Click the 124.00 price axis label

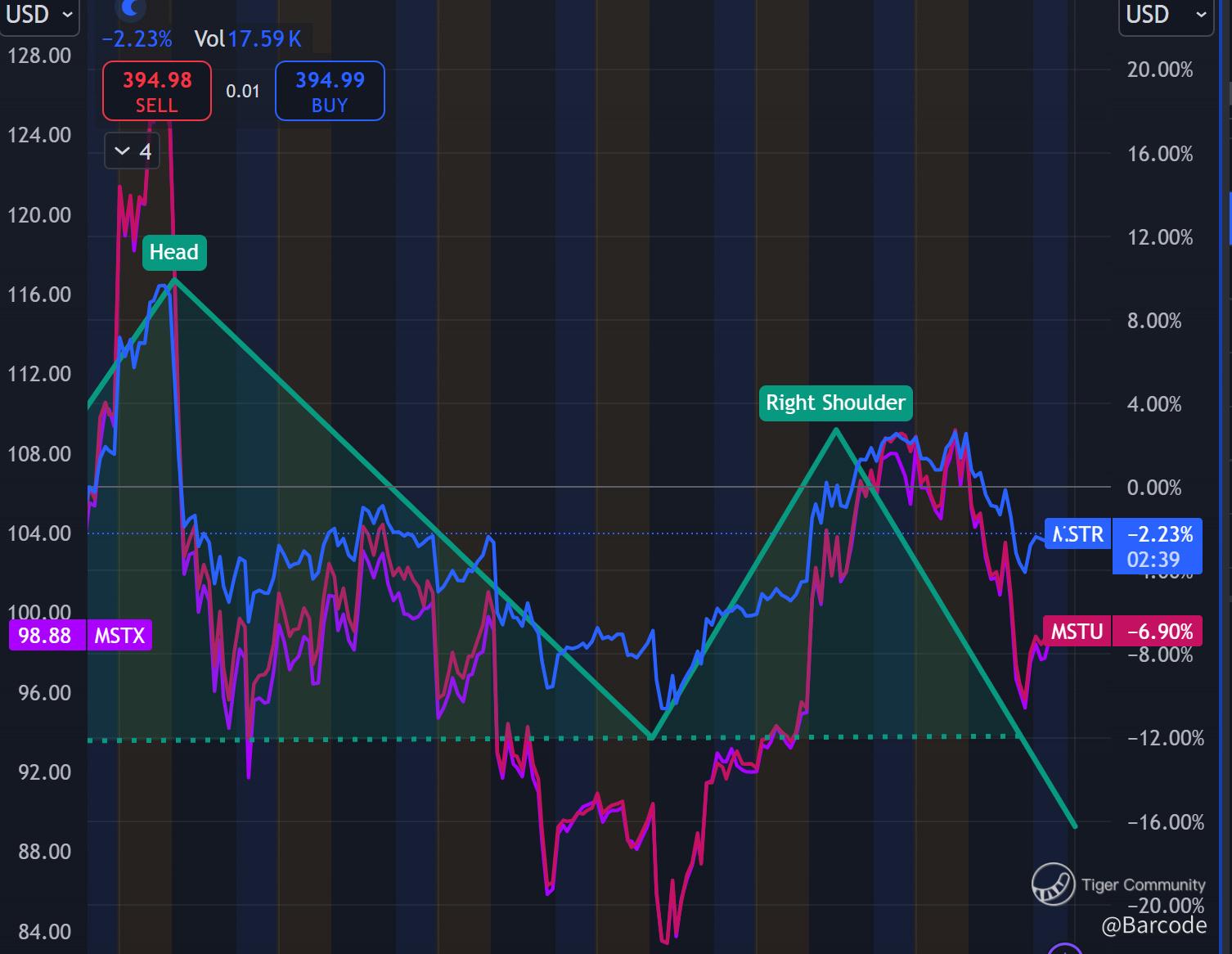[x=39, y=135]
